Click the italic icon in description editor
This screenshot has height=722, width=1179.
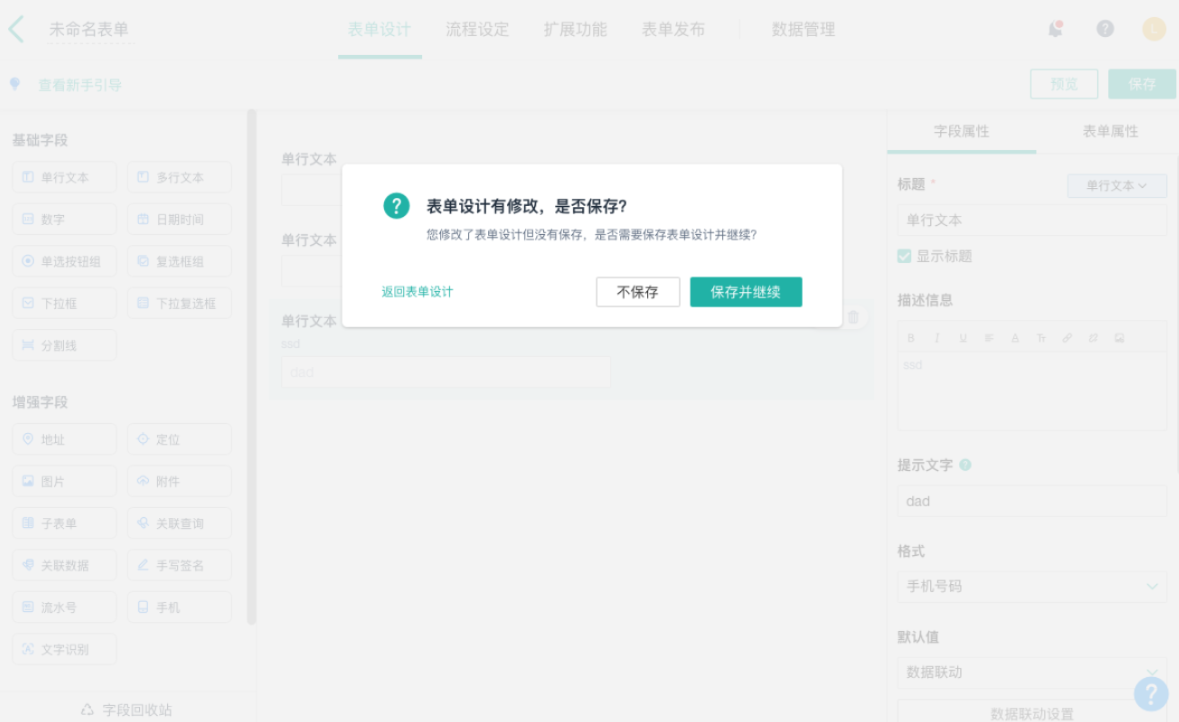[937, 338]
